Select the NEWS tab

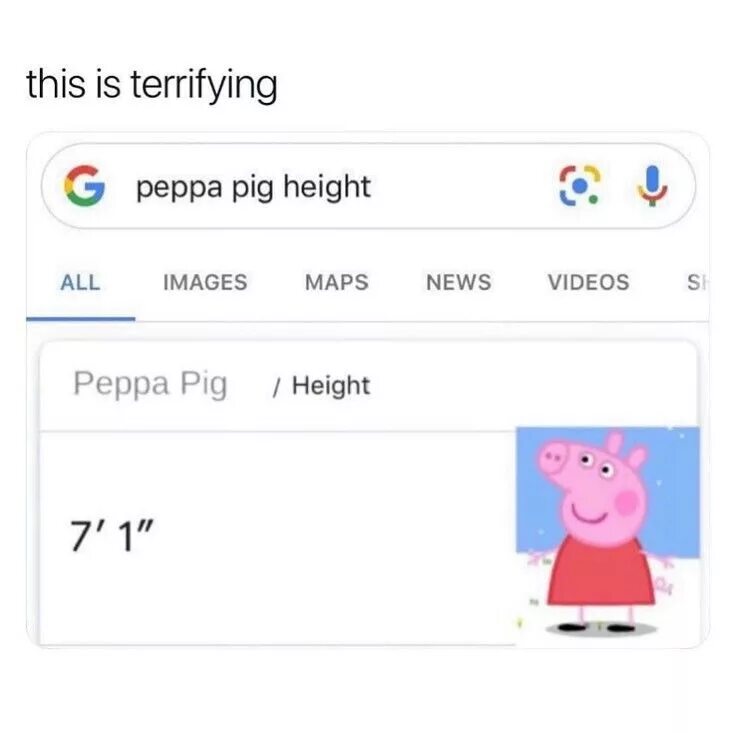click(459, 282)
